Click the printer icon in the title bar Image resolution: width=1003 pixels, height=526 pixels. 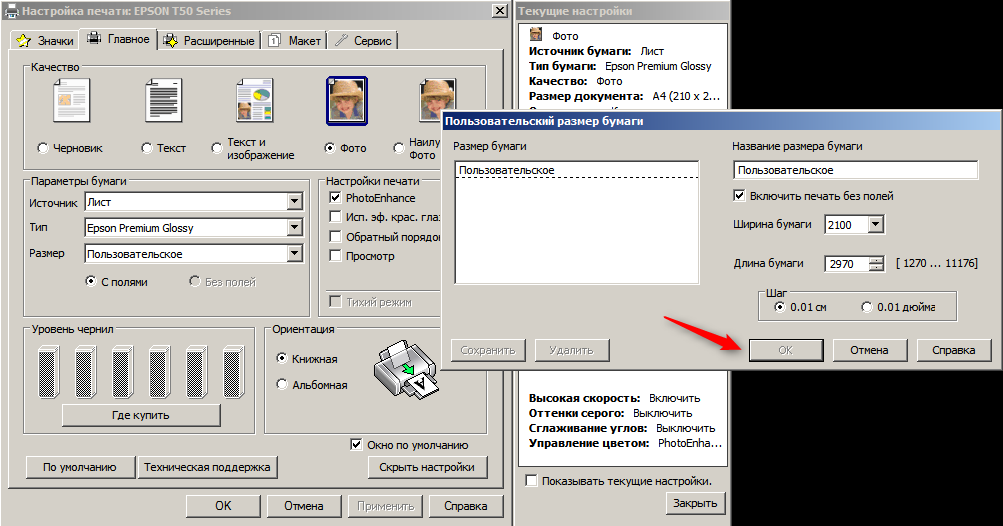coord(11,11)
